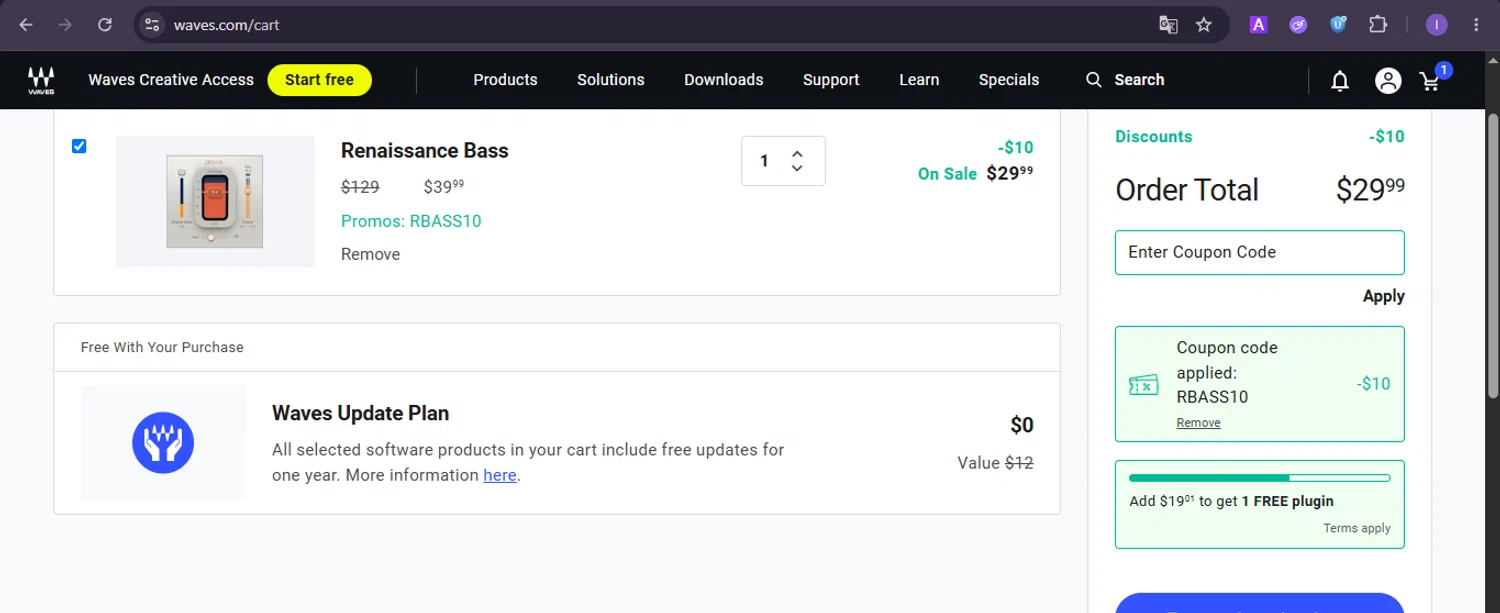Click the translate page icon
The image size is (1500, 613).
click(1168, 25)
